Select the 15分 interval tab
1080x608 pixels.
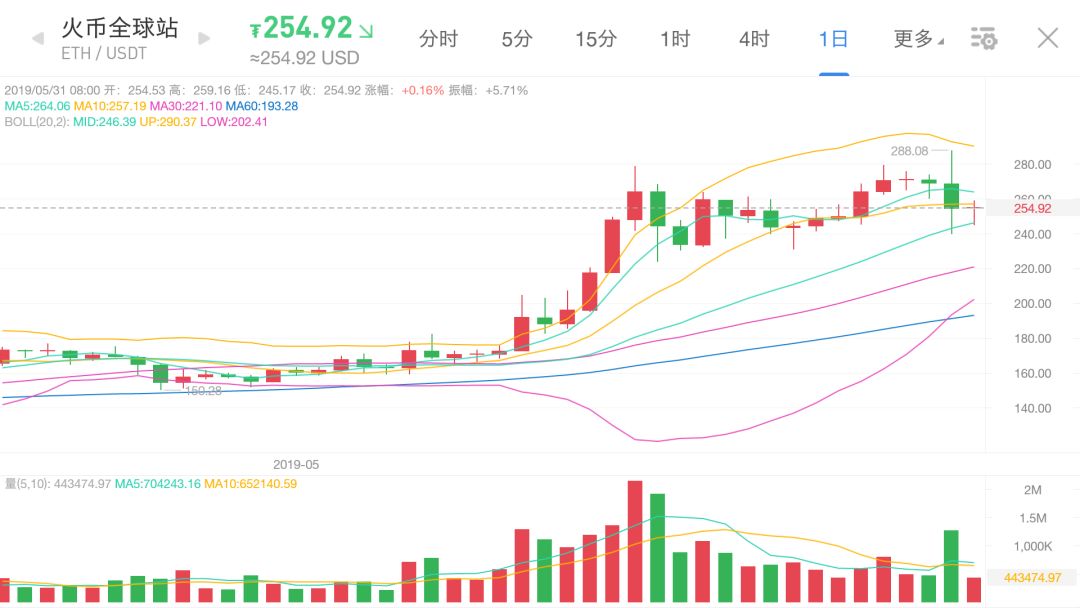[x=596, y=39]
